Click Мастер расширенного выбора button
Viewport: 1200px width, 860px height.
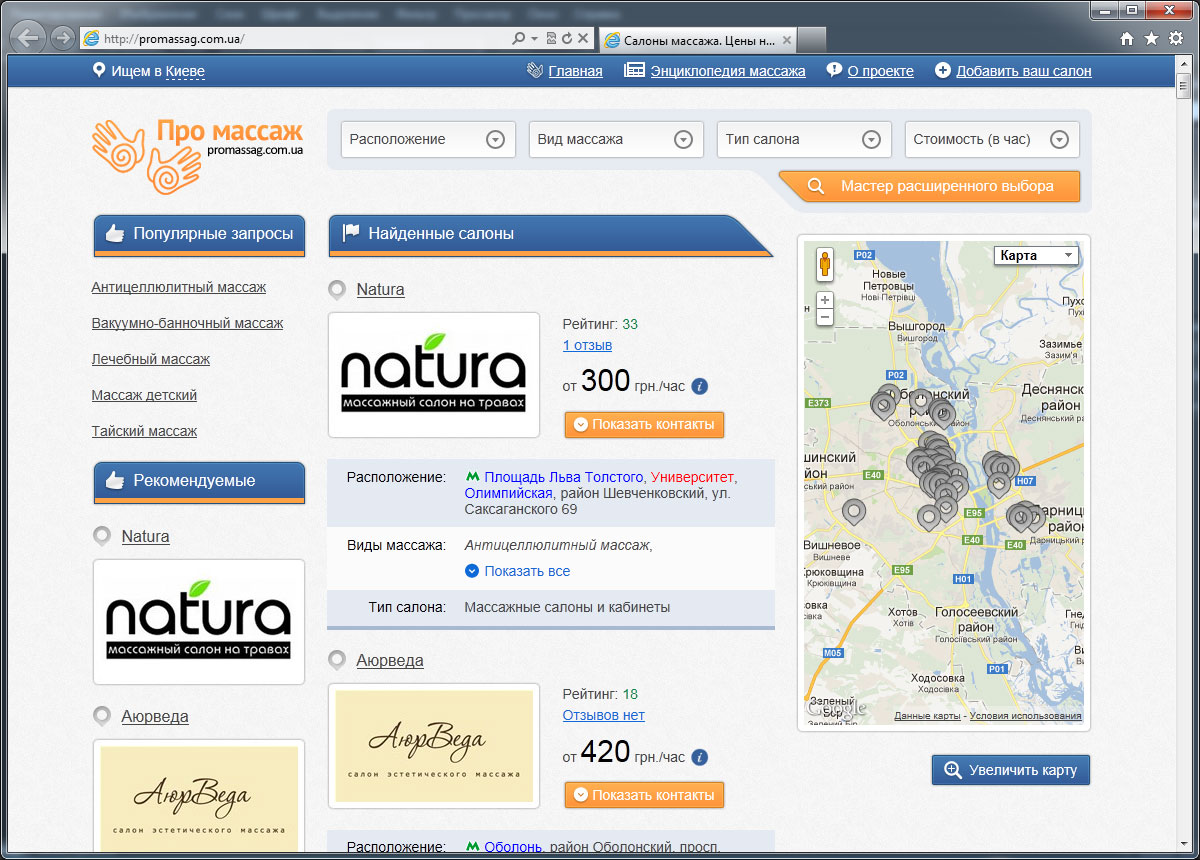click(x=929, y=186)
